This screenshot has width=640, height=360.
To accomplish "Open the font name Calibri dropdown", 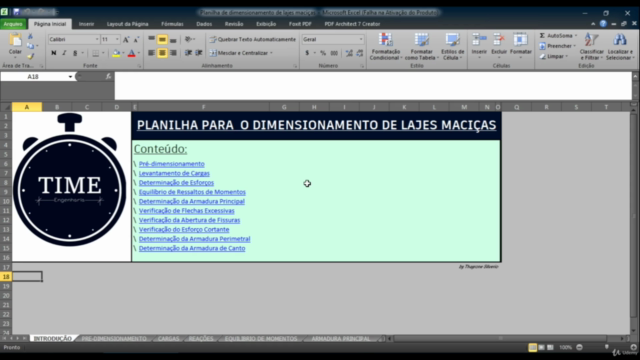I will [x=97, y=39].
